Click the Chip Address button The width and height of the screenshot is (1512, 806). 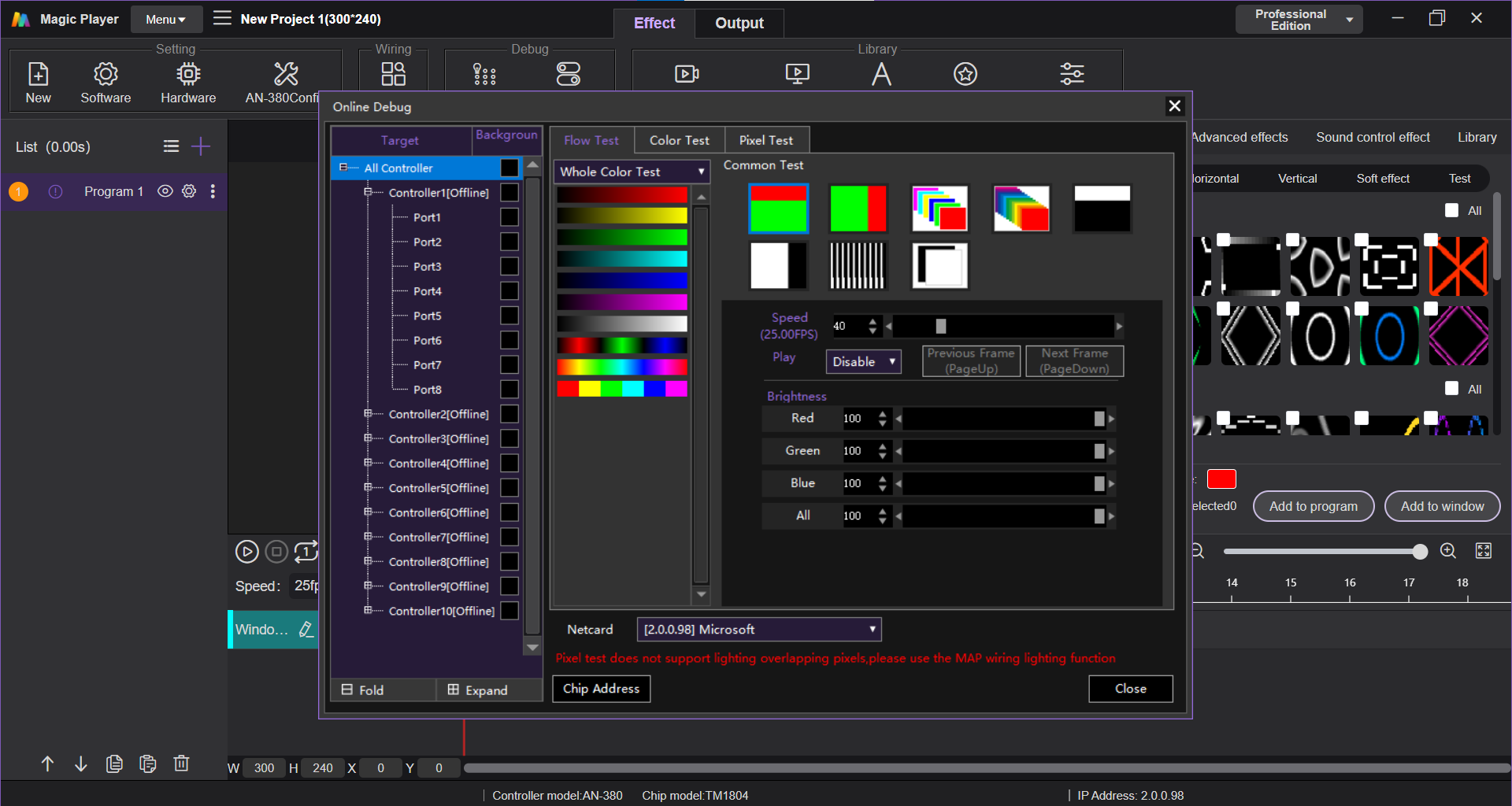(x=601, y=689)
